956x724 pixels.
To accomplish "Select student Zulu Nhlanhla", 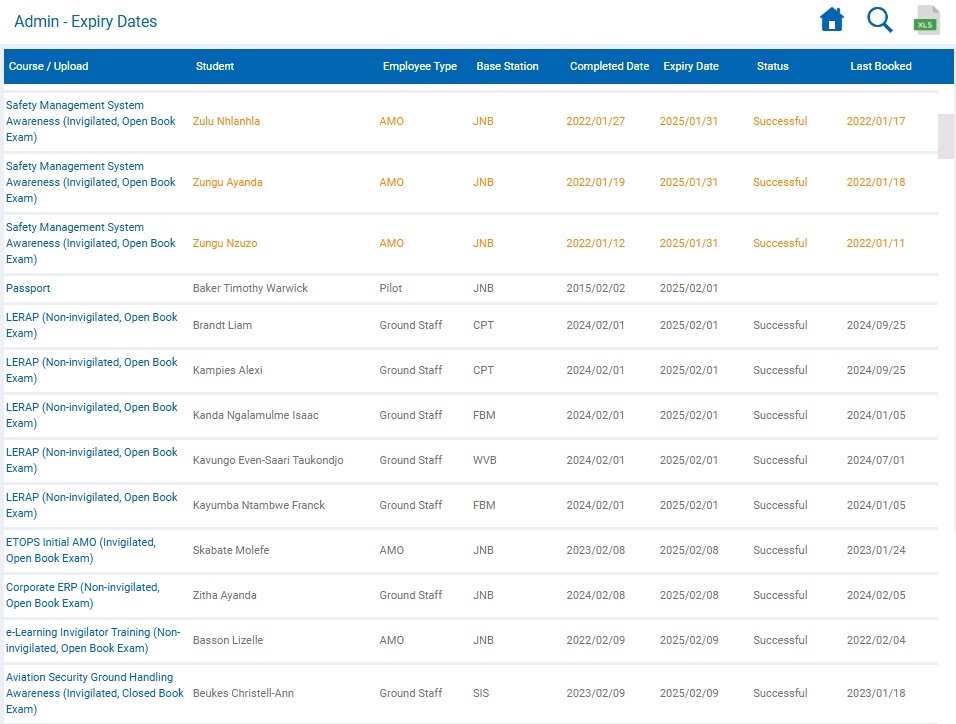I will point(226,121).
